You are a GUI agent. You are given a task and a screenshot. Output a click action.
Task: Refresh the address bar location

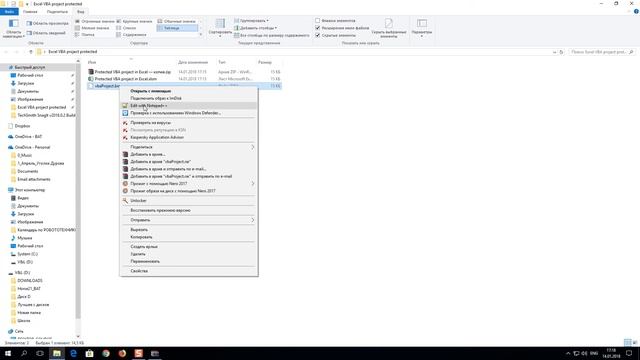(561, 52)
